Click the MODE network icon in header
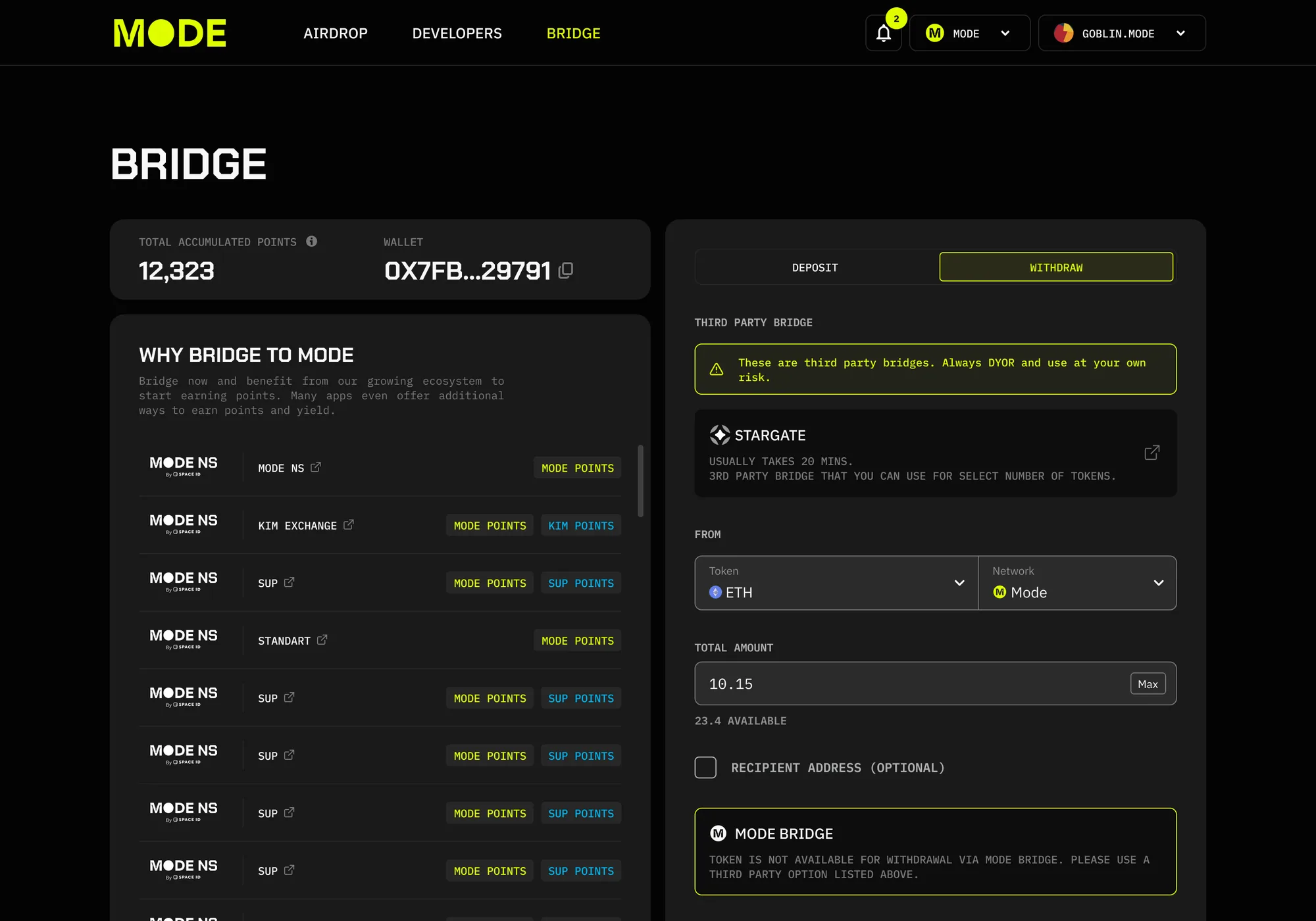Viewport: 1316px width, 921px height. (935, 33)
